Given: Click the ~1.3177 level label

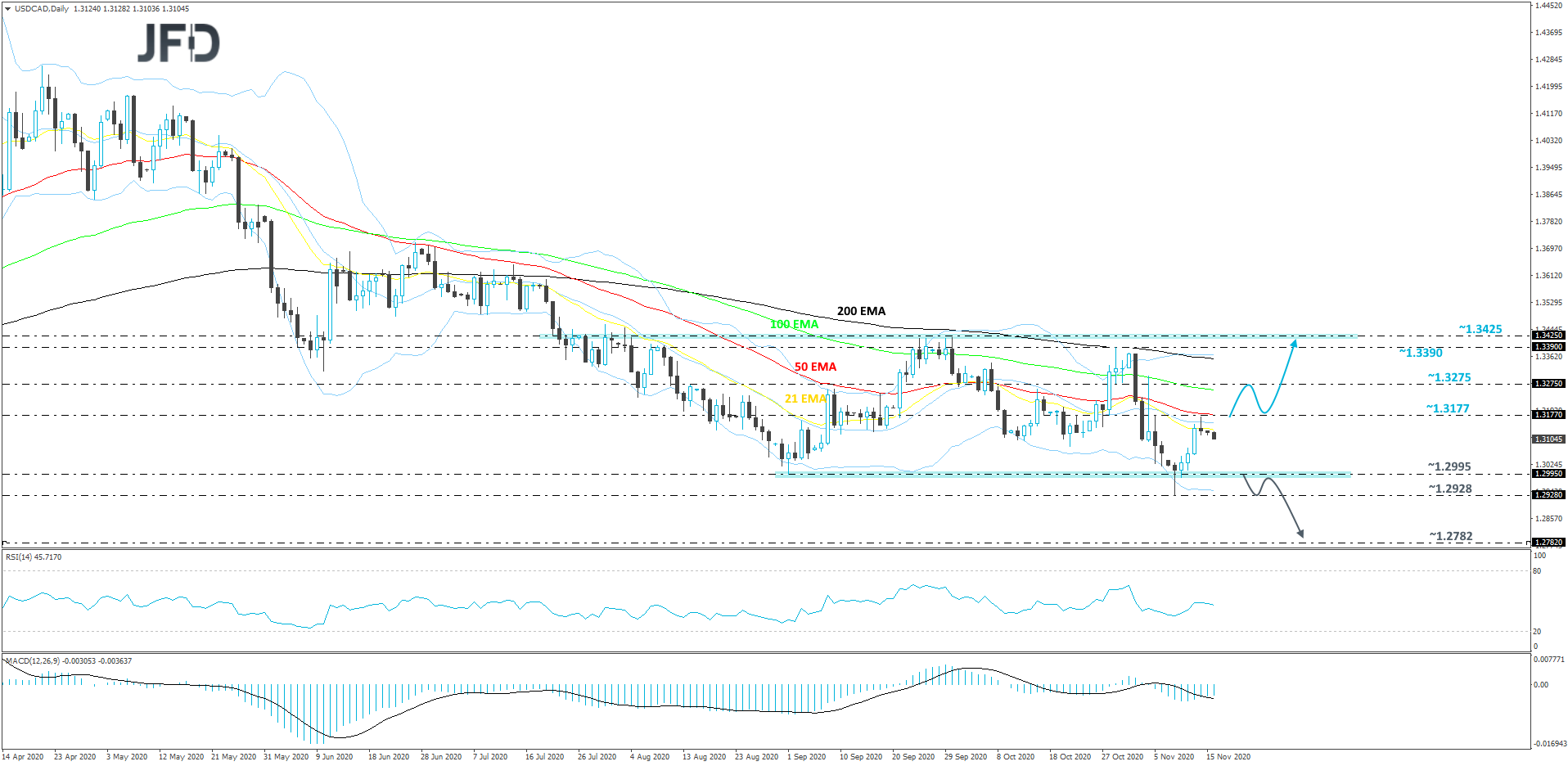Looking at the screenshot, I should click(1448, 408).
